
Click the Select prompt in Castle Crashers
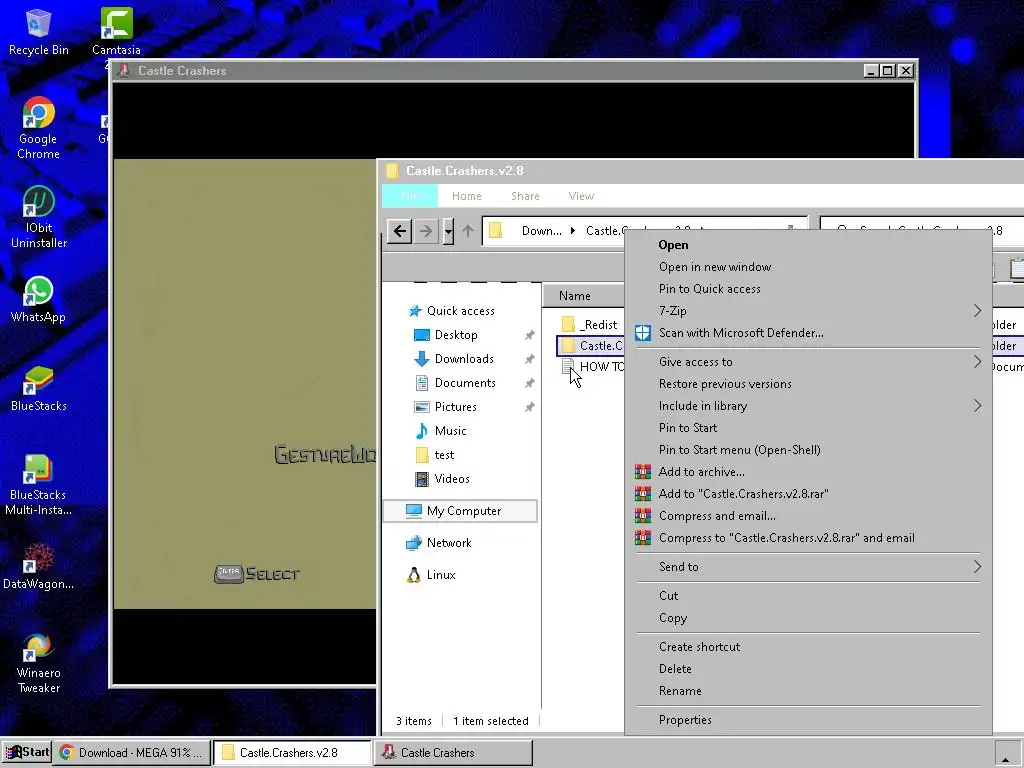pos(257,574)
